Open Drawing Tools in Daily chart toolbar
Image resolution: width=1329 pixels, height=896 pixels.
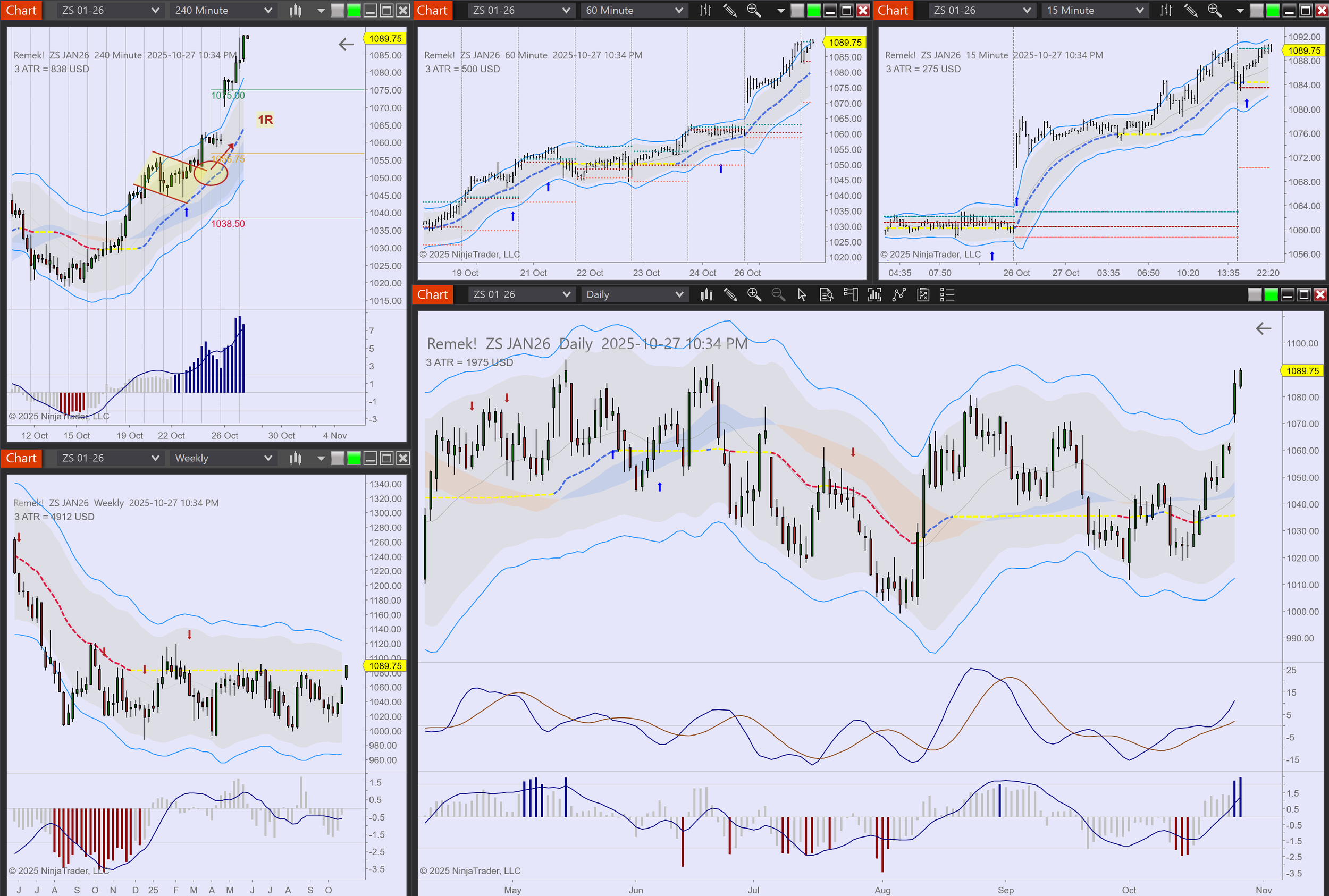[x=730, y=294]
